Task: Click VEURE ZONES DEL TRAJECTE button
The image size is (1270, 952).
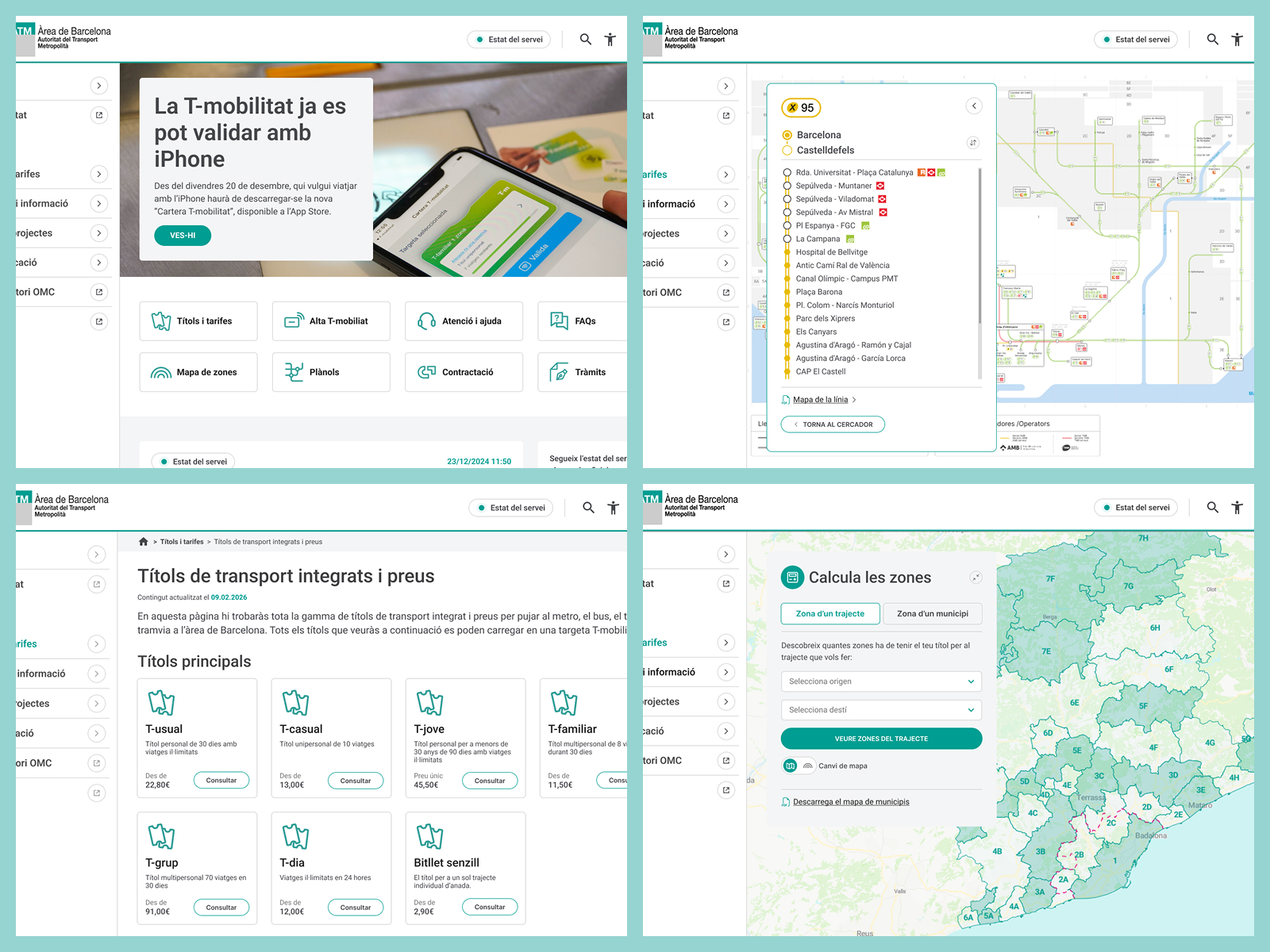Action: [x=881, y=739]
